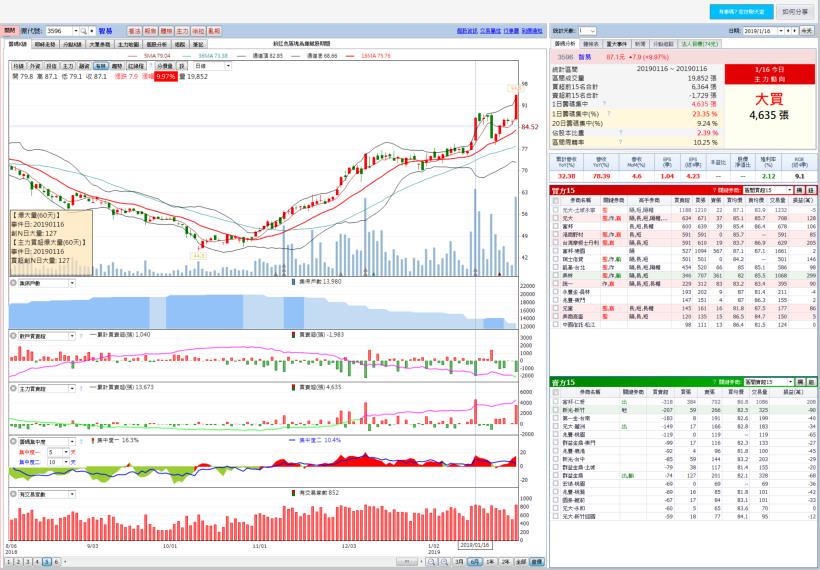The image size is (820, 570).
Task: Check the box next to 富邦-仁愛 in sellers
Action: (x=556, y=400)
